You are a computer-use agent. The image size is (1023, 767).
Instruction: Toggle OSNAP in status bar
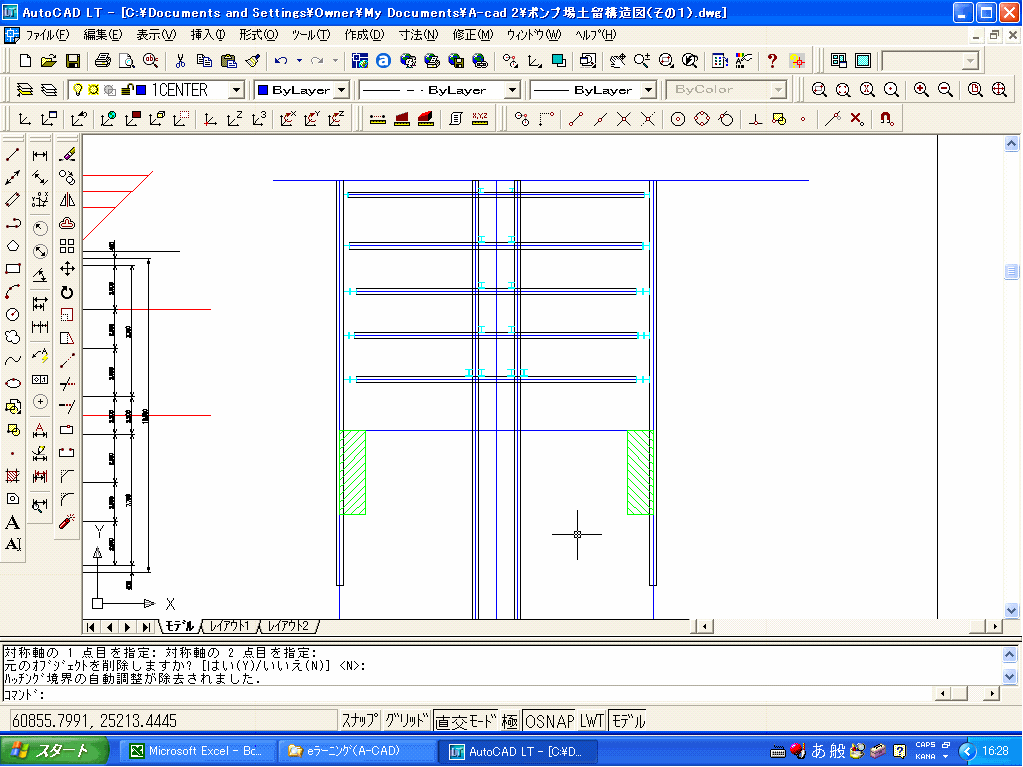[x=549, y=721]
